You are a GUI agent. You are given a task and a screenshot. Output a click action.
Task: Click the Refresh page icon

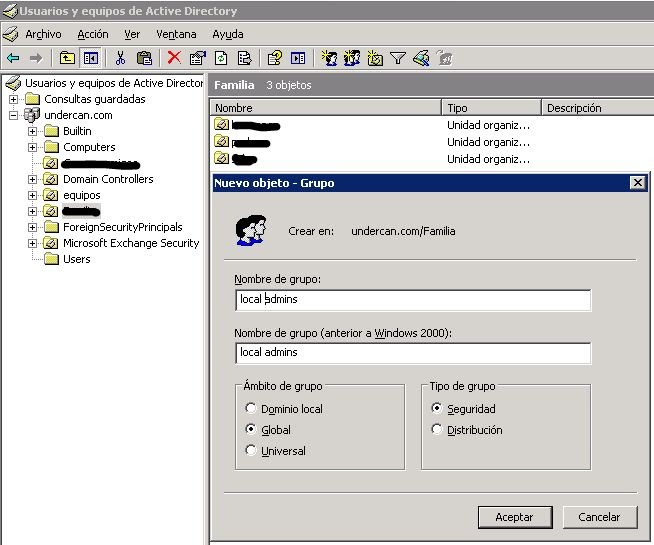(221, 58)
